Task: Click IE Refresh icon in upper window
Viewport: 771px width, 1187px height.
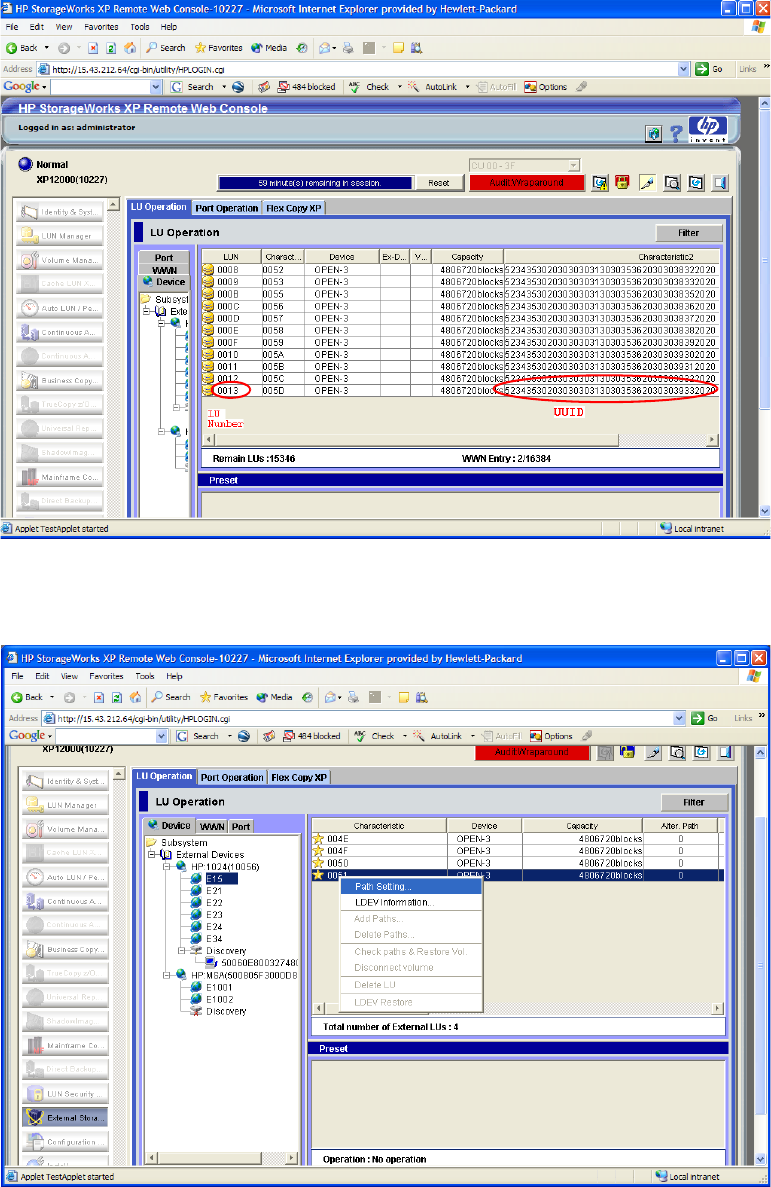Action: click(x=111, y=48)
